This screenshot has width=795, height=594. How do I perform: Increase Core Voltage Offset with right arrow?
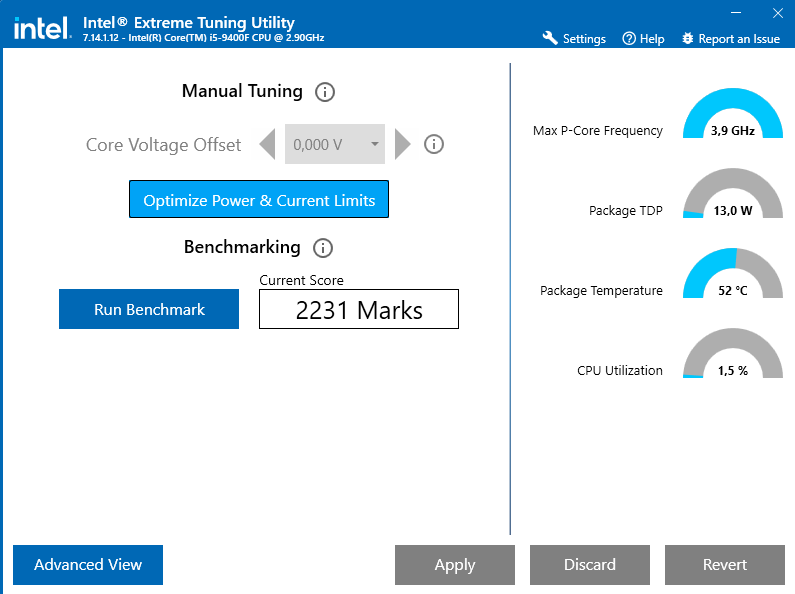pyautogui.click(x=402, y=144)
